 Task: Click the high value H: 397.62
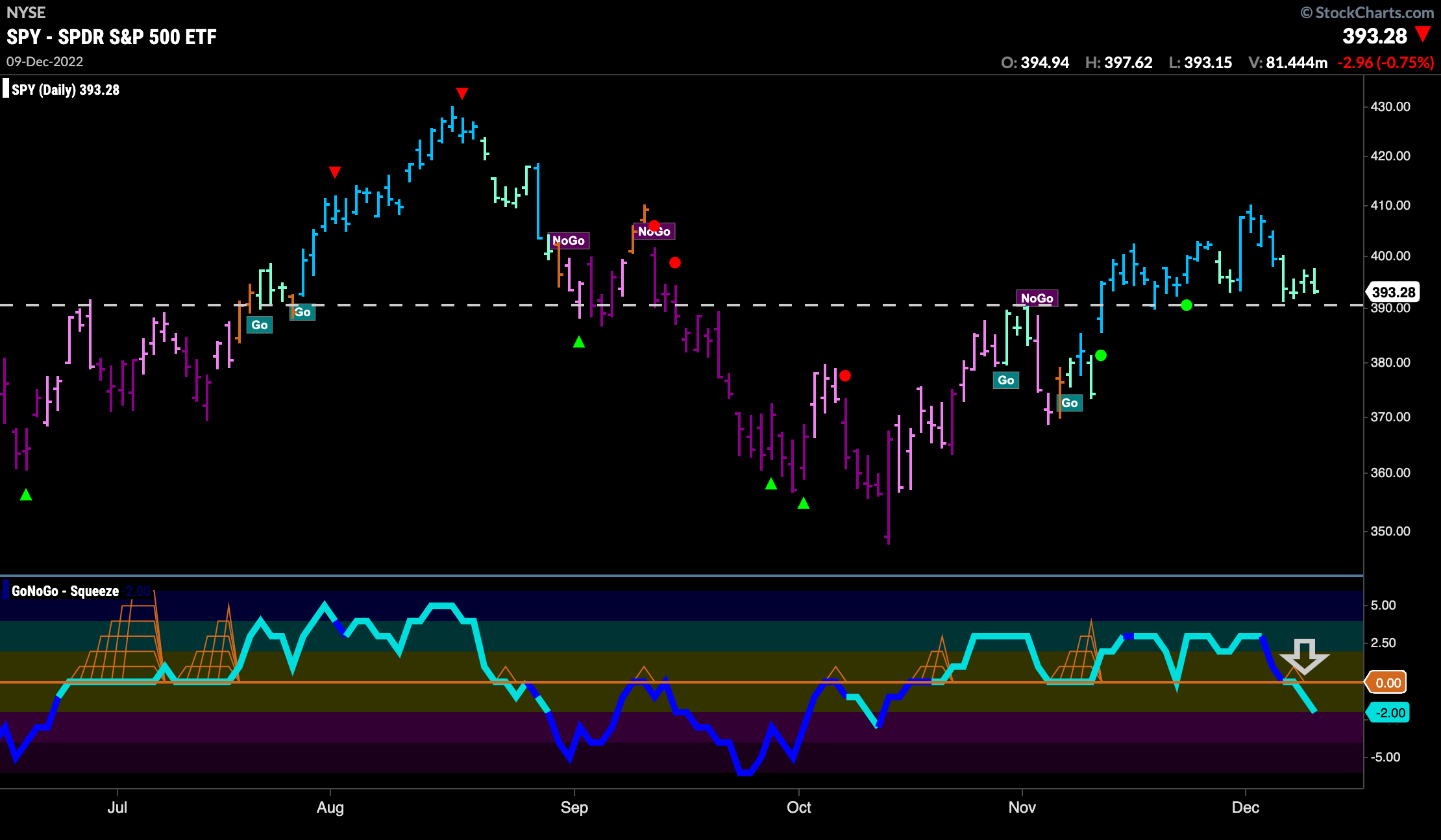pos(1119,62)
